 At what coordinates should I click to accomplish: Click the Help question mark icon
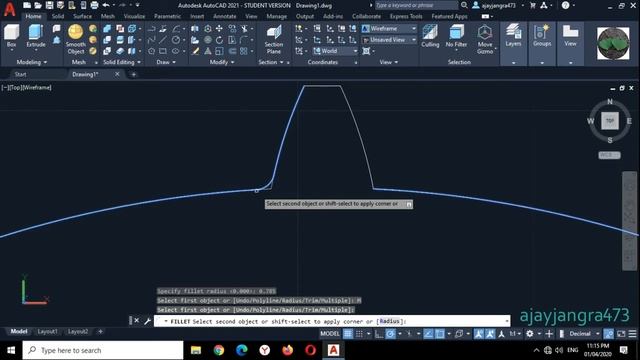tap(565, 5)
